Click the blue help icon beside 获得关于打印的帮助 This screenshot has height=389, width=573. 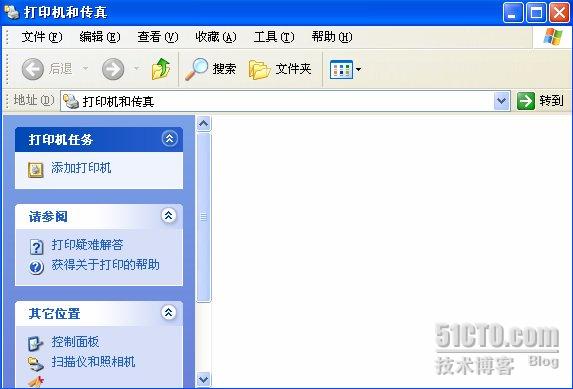pyautogui.click(x=36, y=267)
